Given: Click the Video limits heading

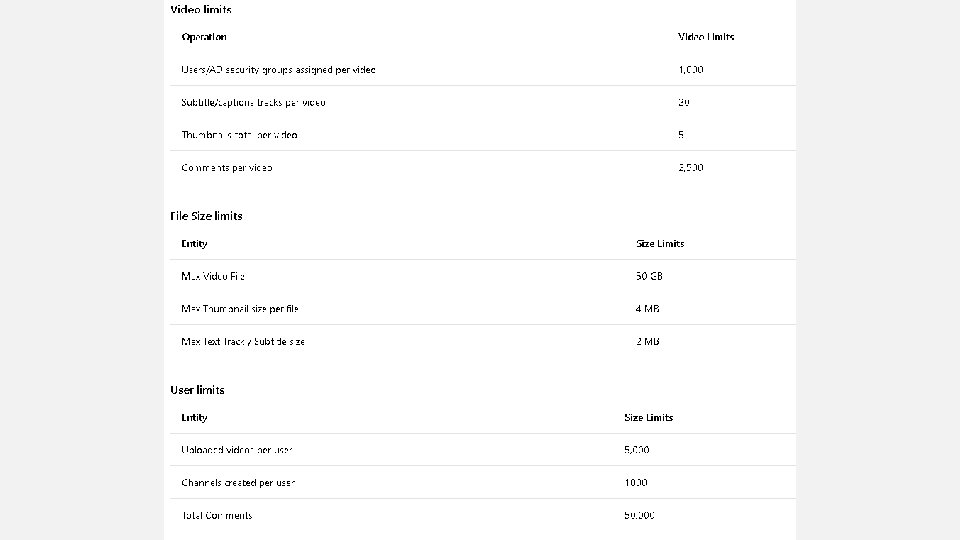Looking at the screenshot, I should pyautogui.click(x=201, y=10).
